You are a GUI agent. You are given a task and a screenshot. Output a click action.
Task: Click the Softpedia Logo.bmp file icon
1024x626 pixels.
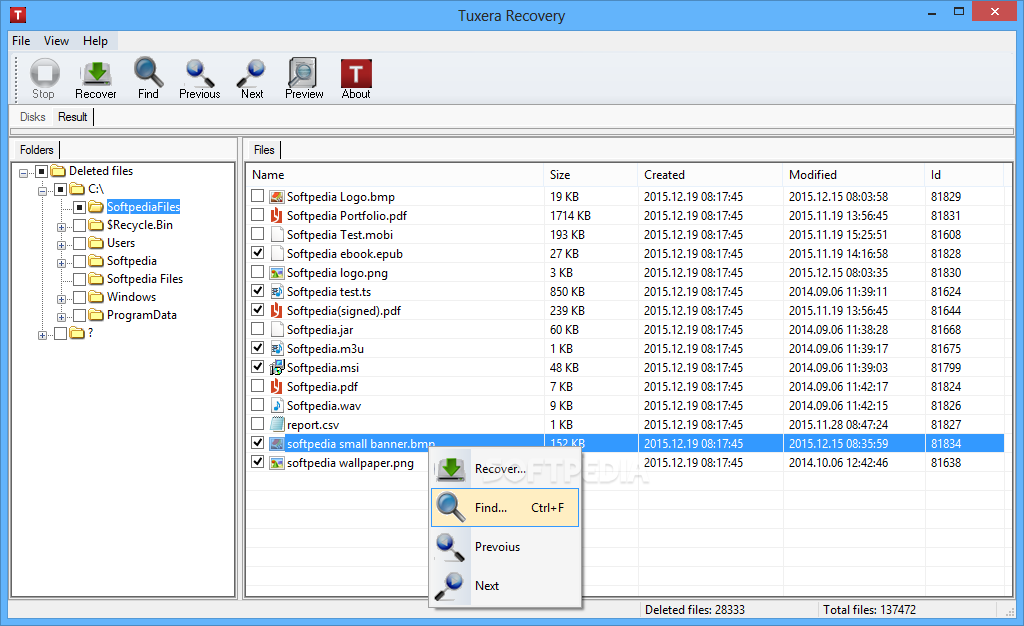point(277,196)
